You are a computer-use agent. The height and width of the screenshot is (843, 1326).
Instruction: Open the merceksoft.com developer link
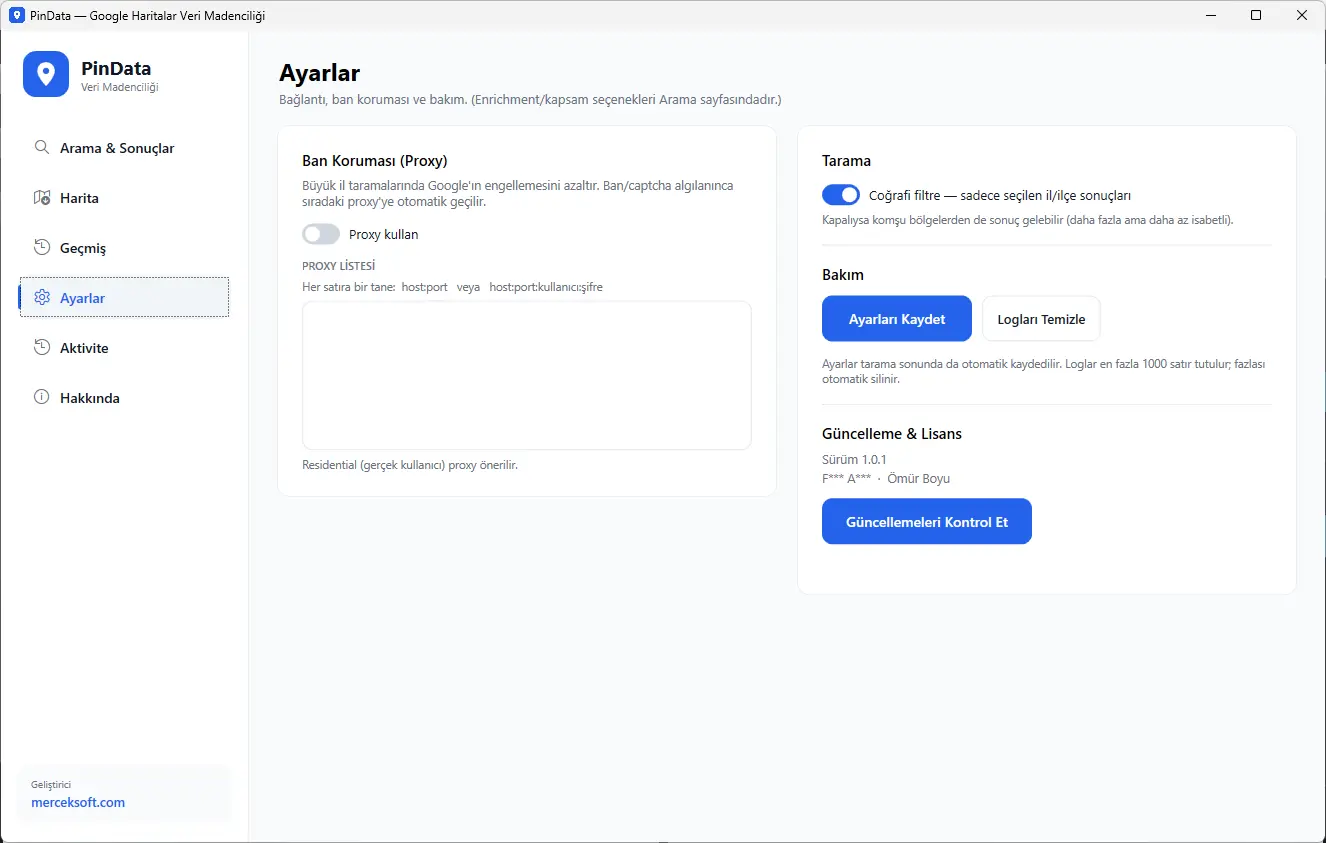[x=78, y=802]
